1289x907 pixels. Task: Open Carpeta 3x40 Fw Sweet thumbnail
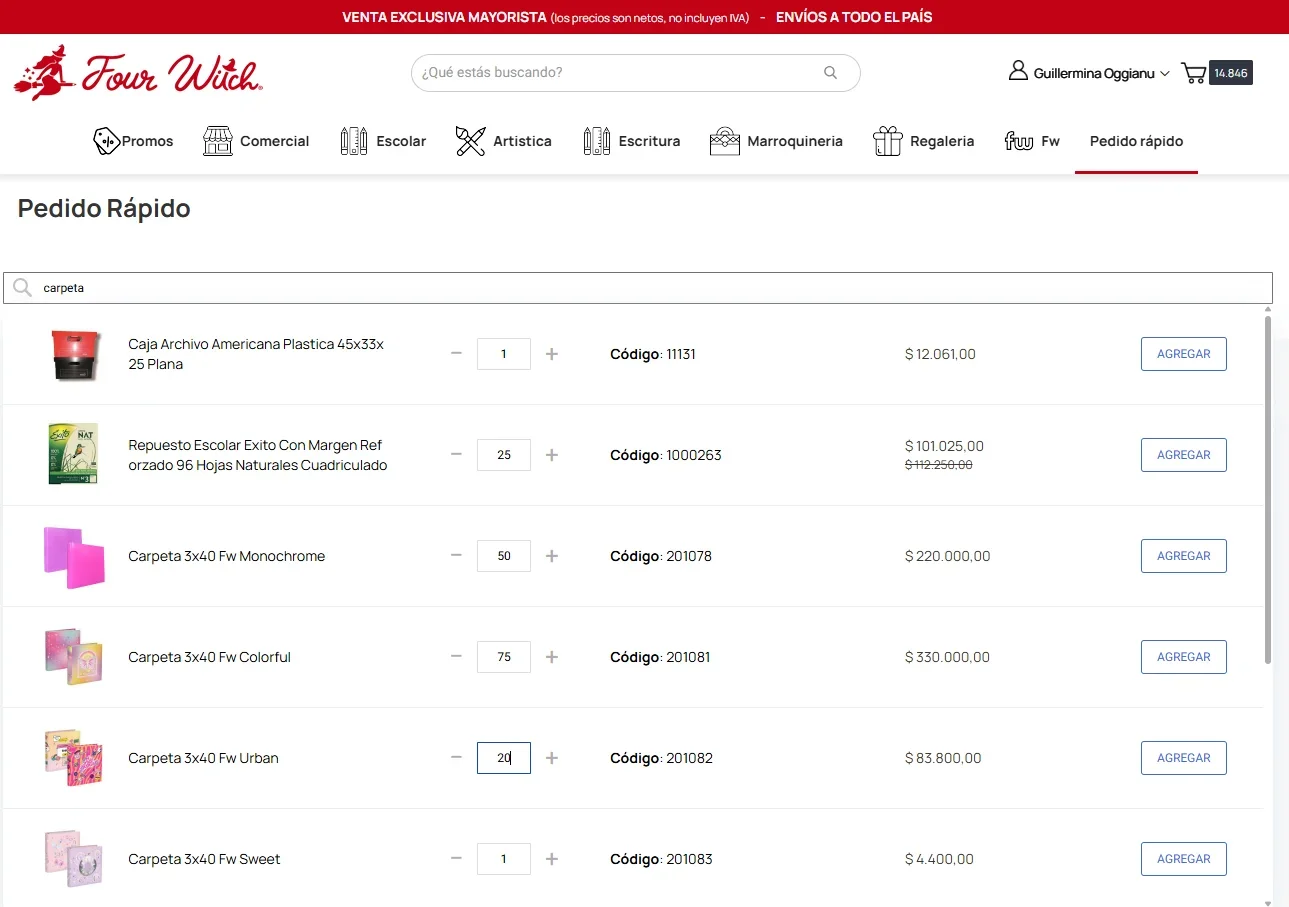click(74, 859)
